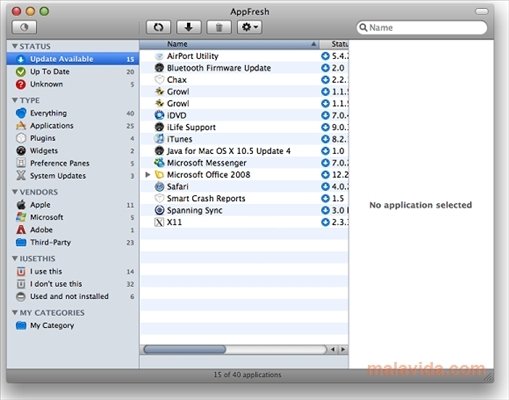Click the download update arrow button

[189, 27]
